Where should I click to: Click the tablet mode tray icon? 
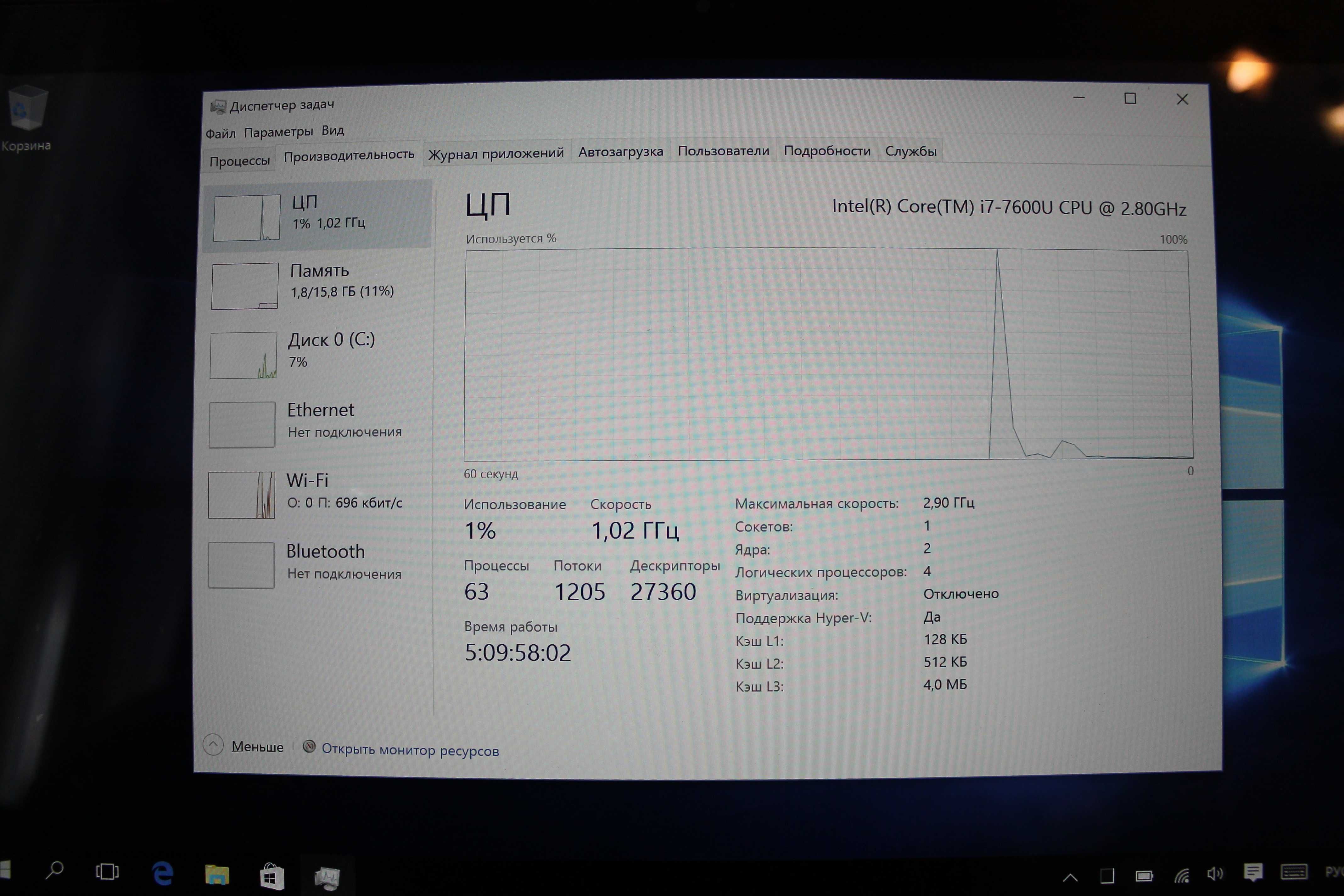point(1107,876)
